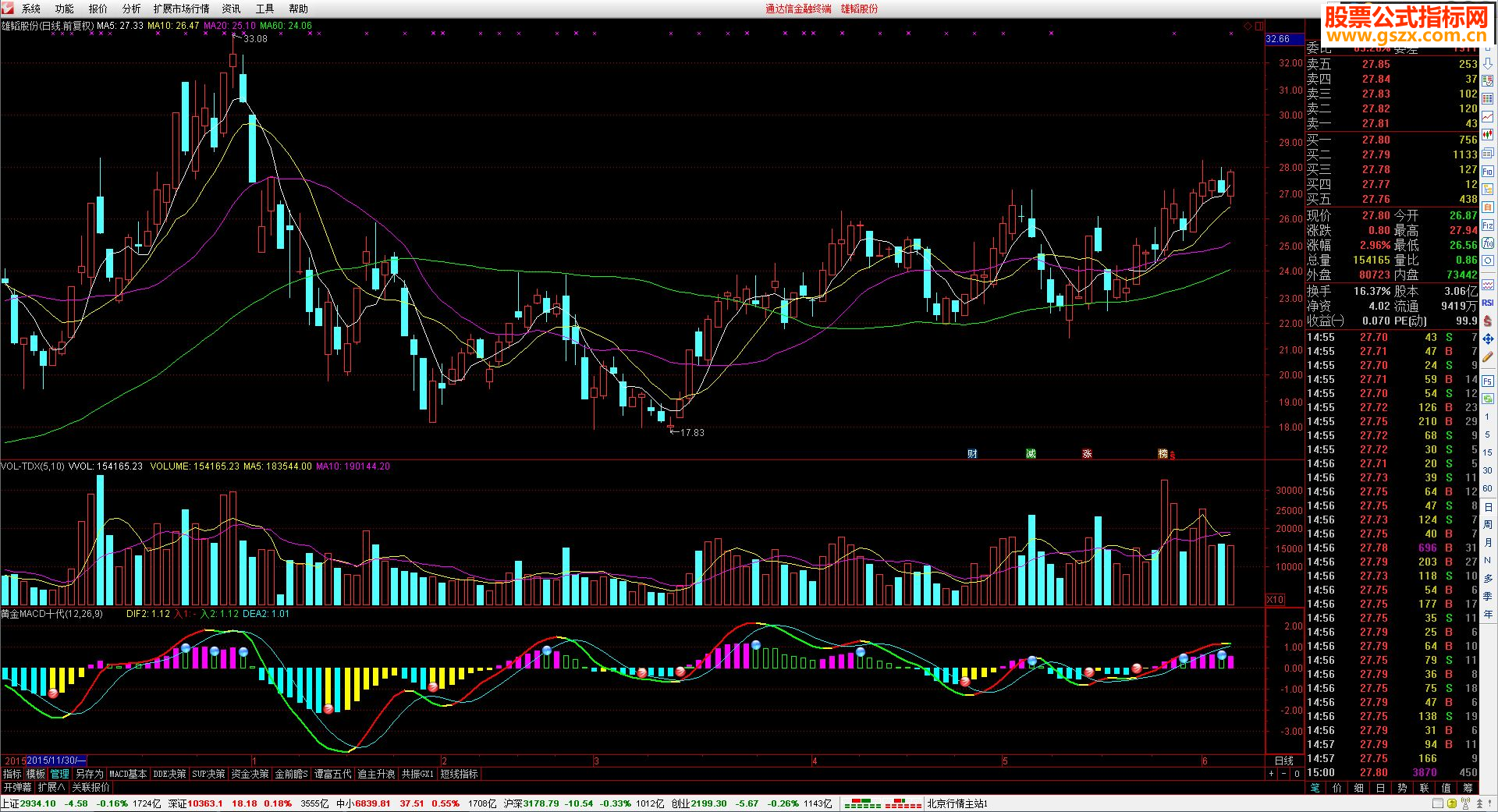Image resolution: width=1498 pixels, height=812 pixels.
Task: Open the 功能 menu
Action: 65,9
